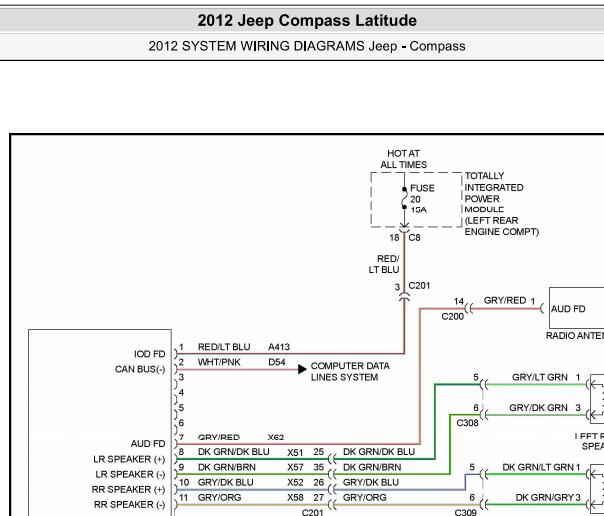This screenshot has height=516, width=604.
Task: Click the 'C8' connector label
Action: [x=414, y=238]
